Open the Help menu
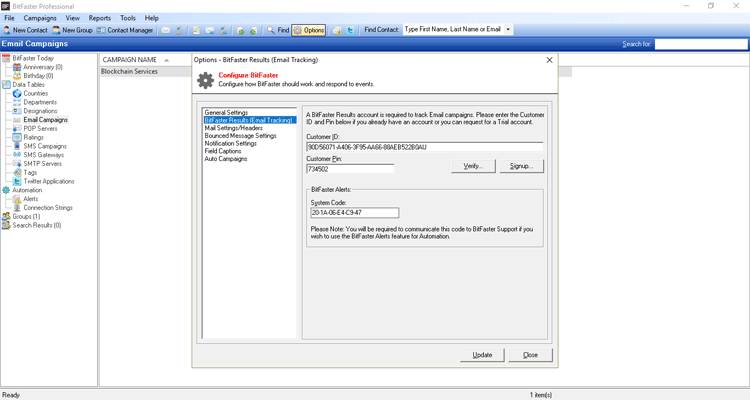 [152, 18]
